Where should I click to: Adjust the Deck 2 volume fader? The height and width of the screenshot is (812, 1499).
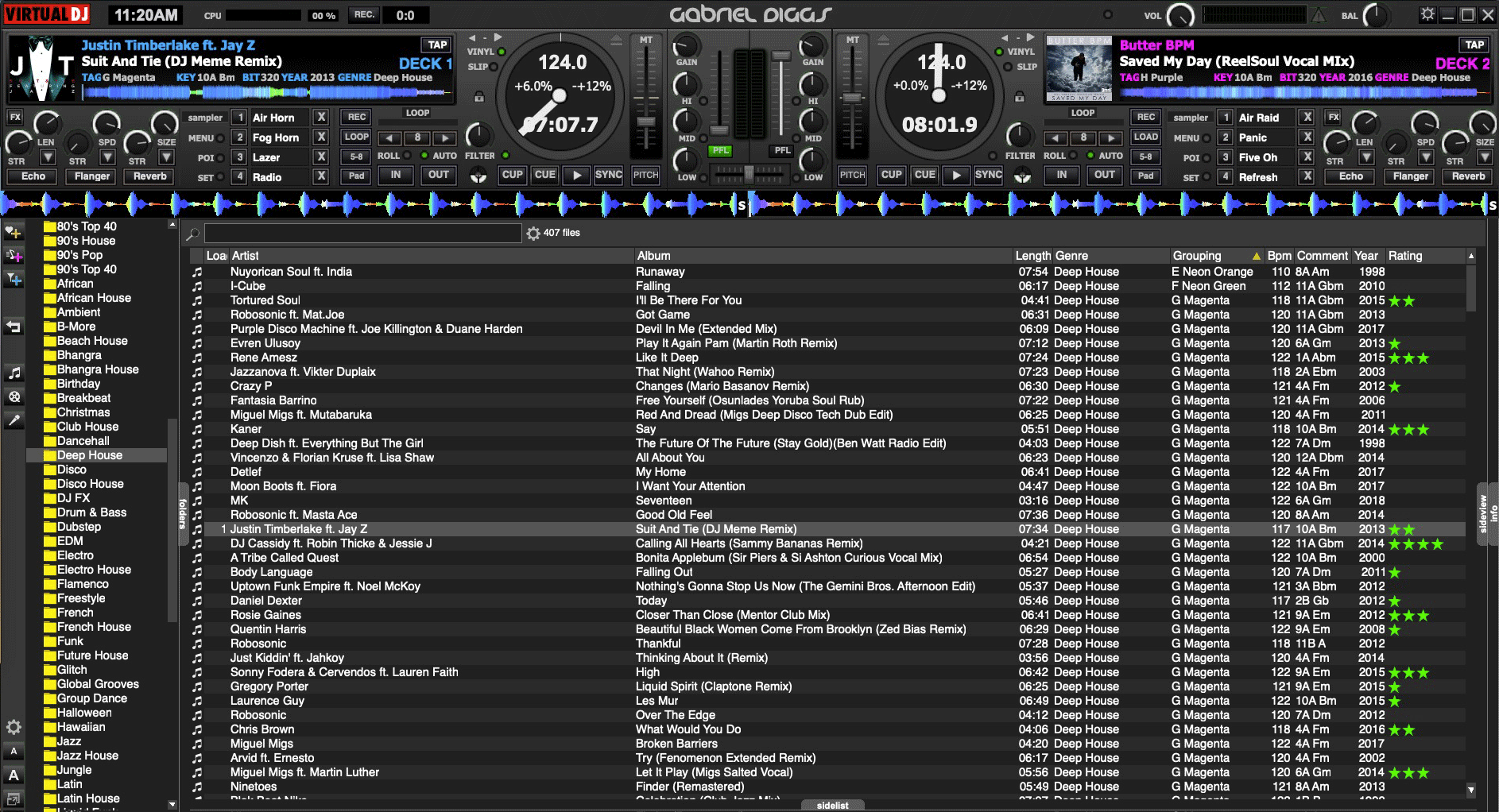[x=781, y=57]
